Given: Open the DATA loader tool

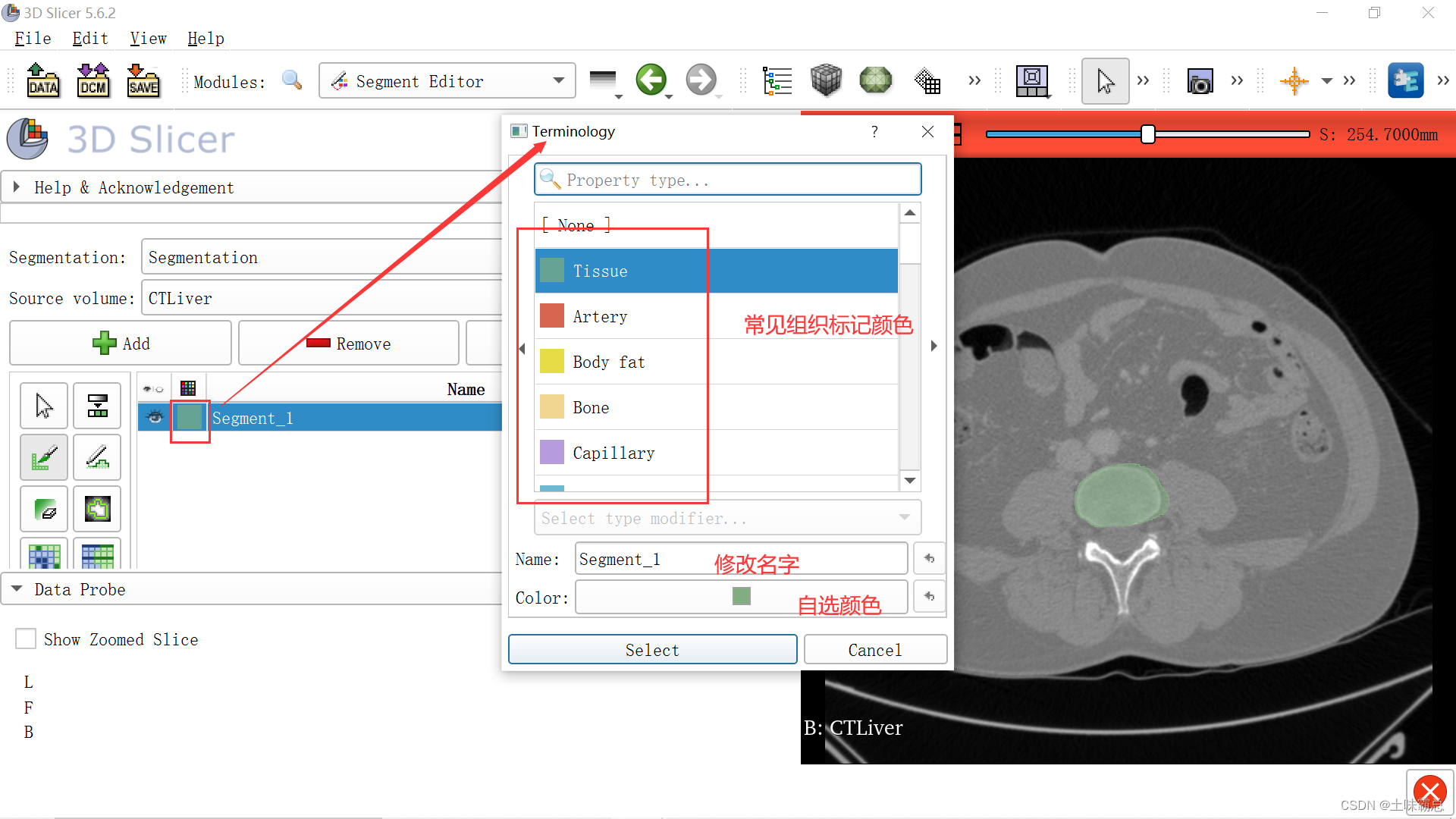Looking at the screenshot, I should pyautogui.click(x=43, y=80).
